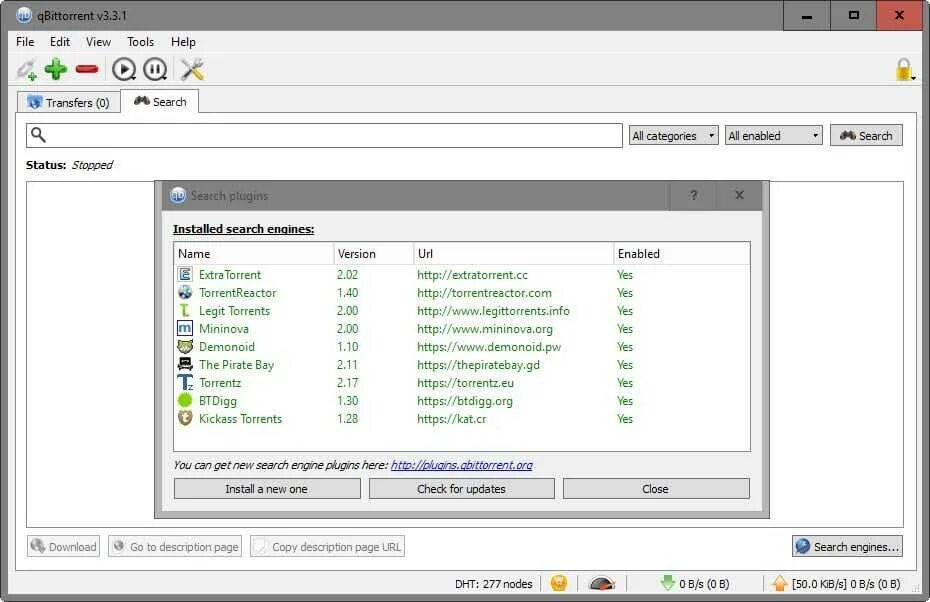
Task: Click Go to description page button
Action: coord(175,546)
